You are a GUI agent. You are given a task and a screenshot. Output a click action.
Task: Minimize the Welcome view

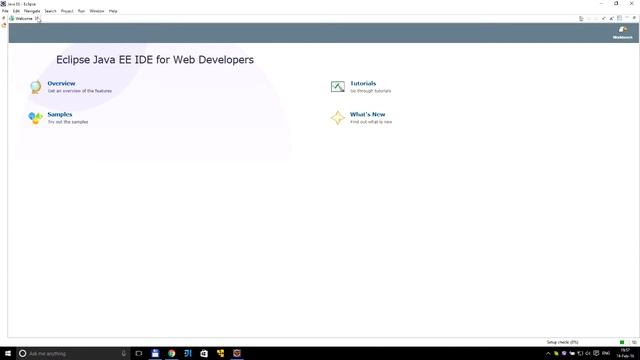tap(627, 18)
